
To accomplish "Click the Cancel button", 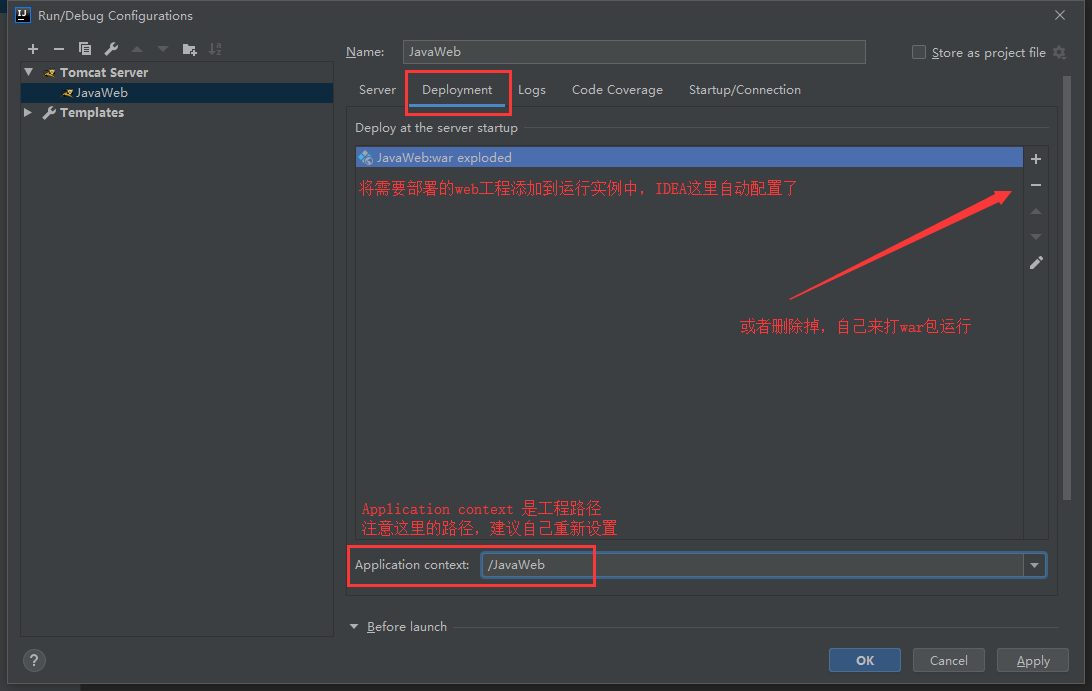I will pyautogui.click(x=949, y=660).
